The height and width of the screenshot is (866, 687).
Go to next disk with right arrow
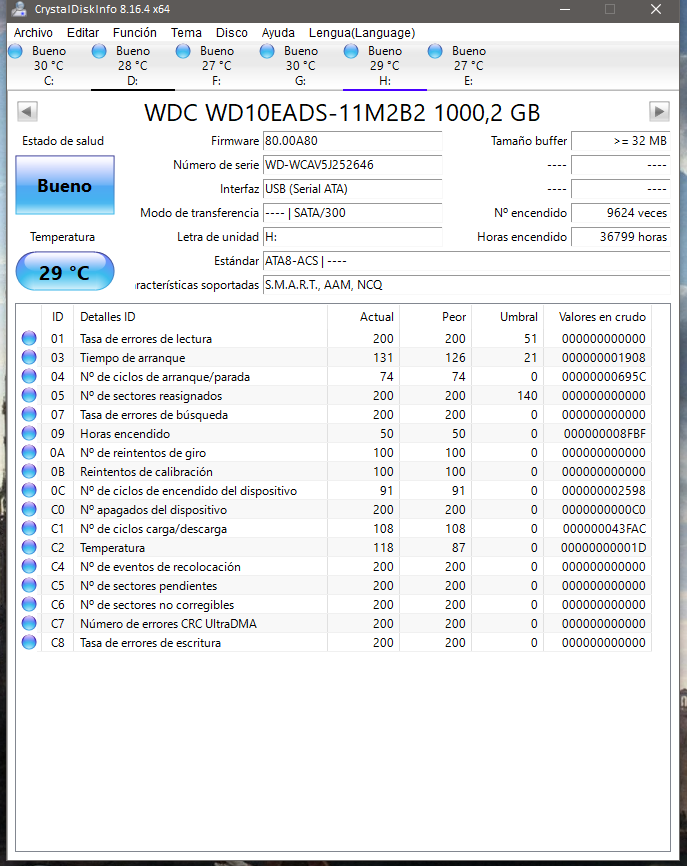tap(659, 112)
